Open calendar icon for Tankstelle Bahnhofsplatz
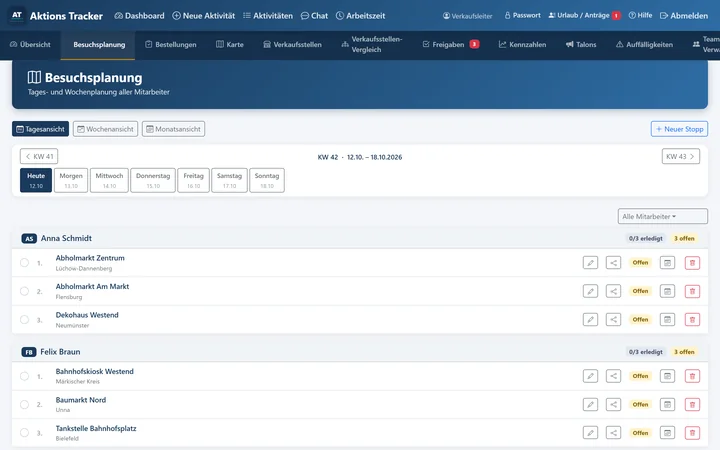720x450 pixels. [x=667, y=433]
